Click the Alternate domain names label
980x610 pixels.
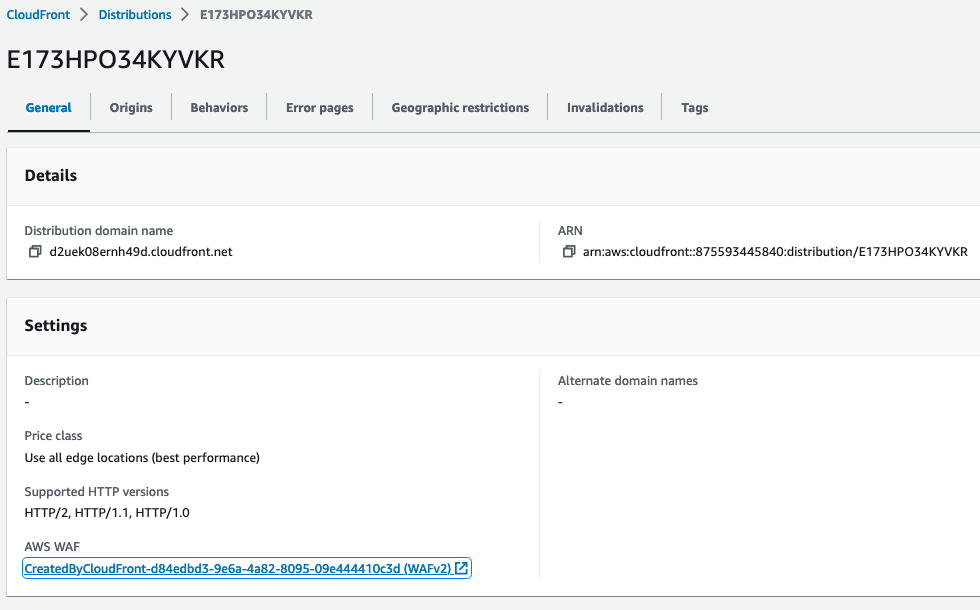click(x=628, y=381)
